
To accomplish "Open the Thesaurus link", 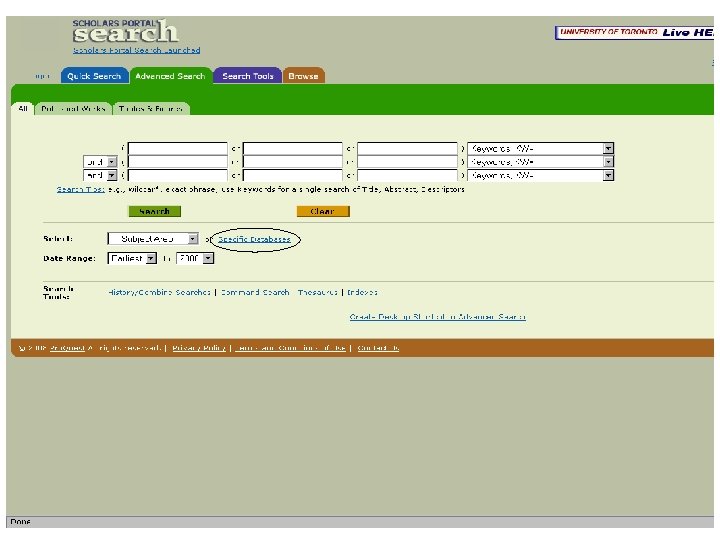I will (317, 292).
